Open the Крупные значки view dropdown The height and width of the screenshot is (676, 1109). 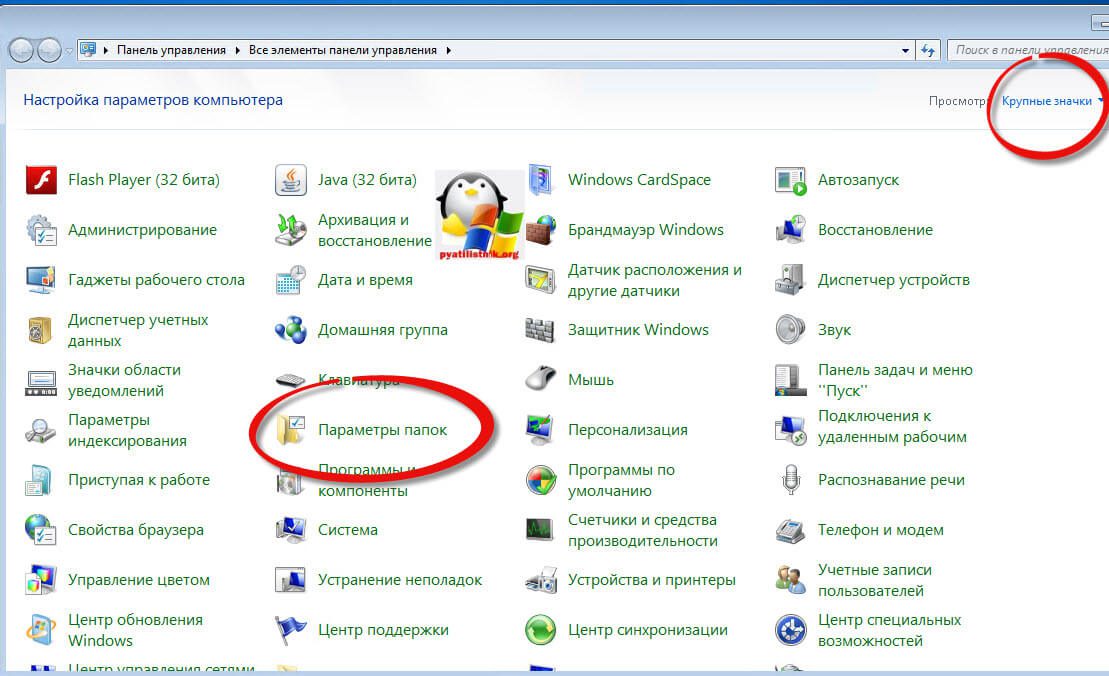1052,101
